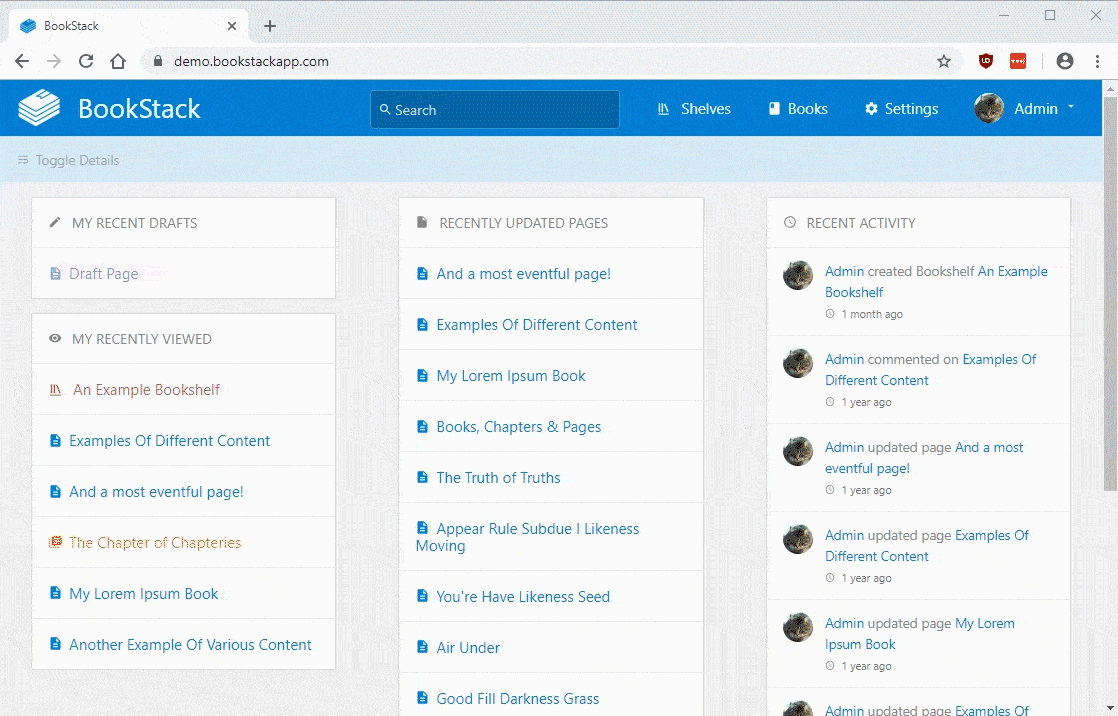1118x716 pixels.
Task: Go back in browser history
Action: coord(22,61)
